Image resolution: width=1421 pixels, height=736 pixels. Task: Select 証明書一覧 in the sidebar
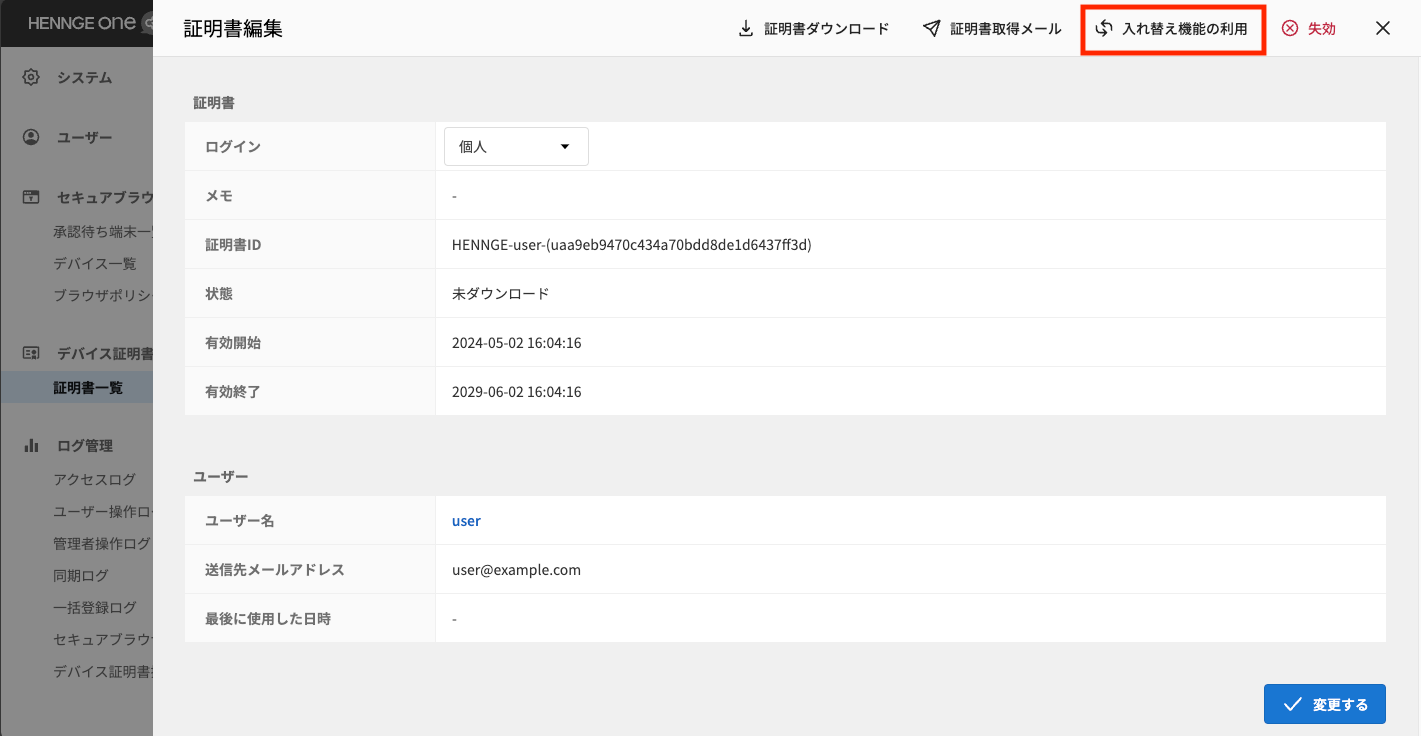point(88,387)
